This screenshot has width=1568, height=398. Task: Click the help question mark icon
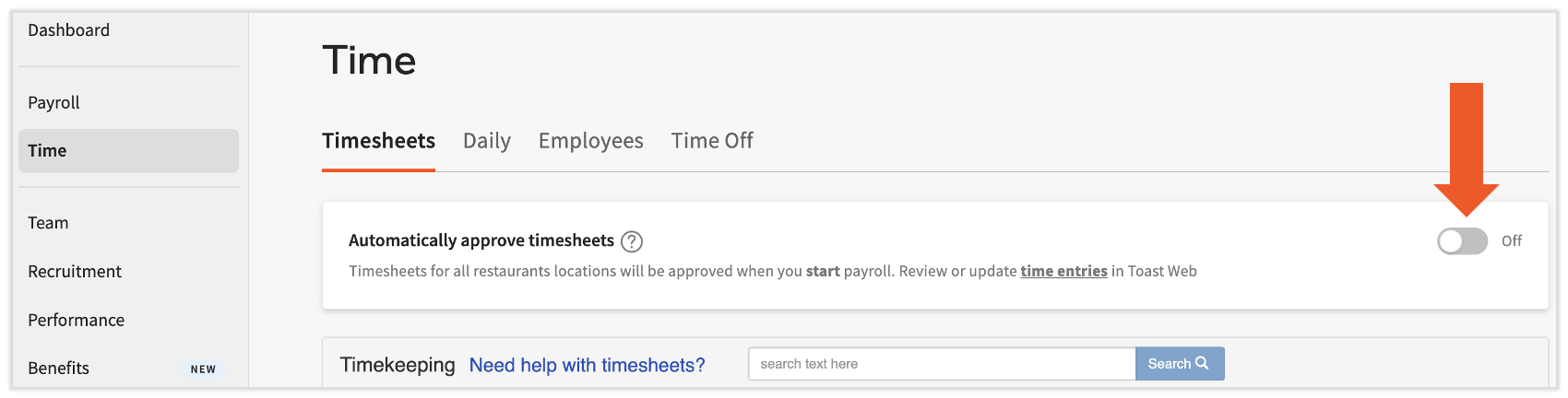632,241
